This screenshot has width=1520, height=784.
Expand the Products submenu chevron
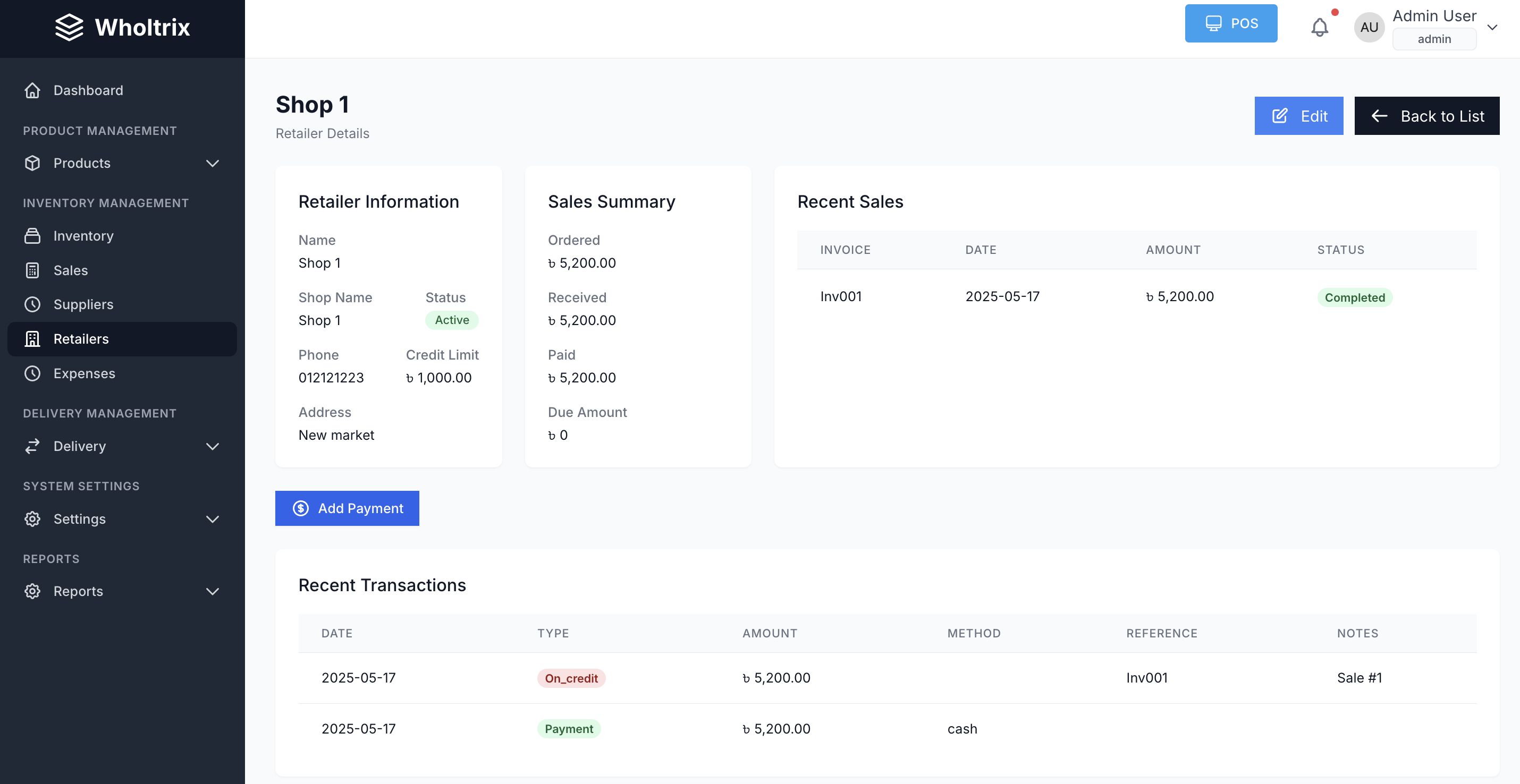[x=213, y=164]
